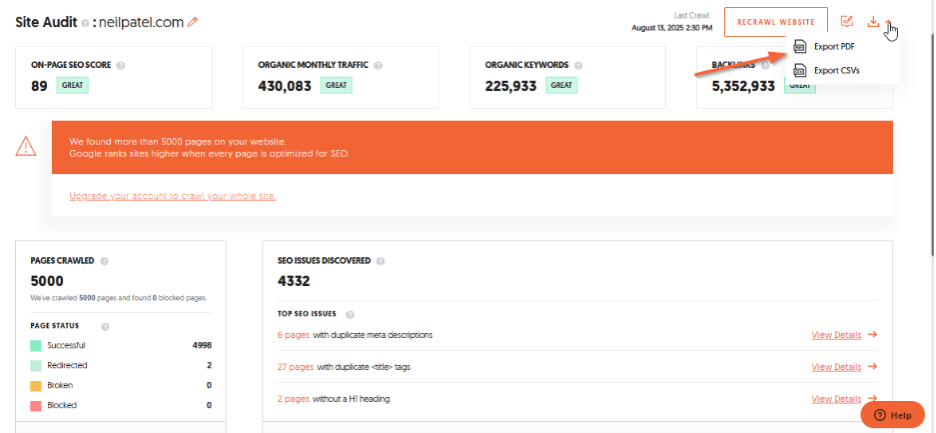Click the help icon beside Page Status
The height and width of the screenshot is (433, 936).
pyautogui.click(x=105, y=327)
